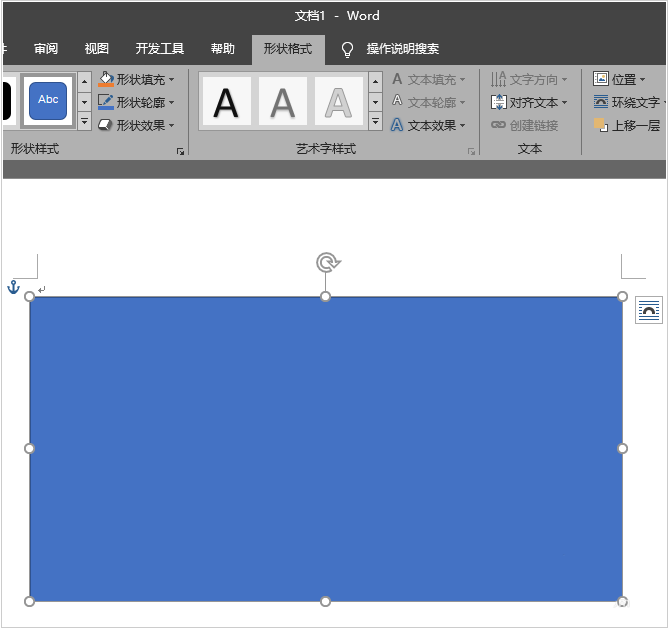Click the Shape Effects icon
Viewport: 668px width, 628px height.
coord(105,125)
